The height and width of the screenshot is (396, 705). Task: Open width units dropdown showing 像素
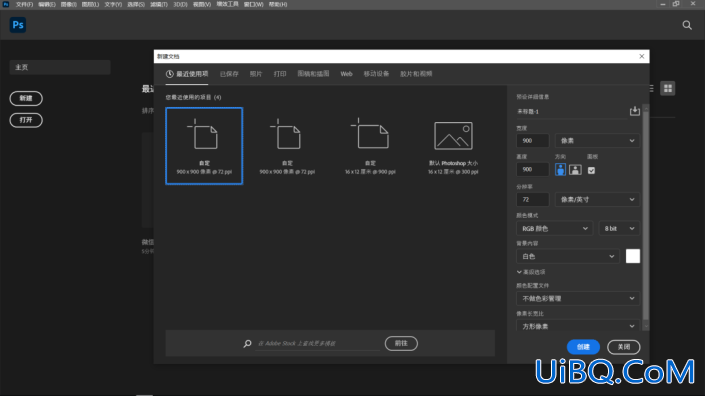click(597, 141)
